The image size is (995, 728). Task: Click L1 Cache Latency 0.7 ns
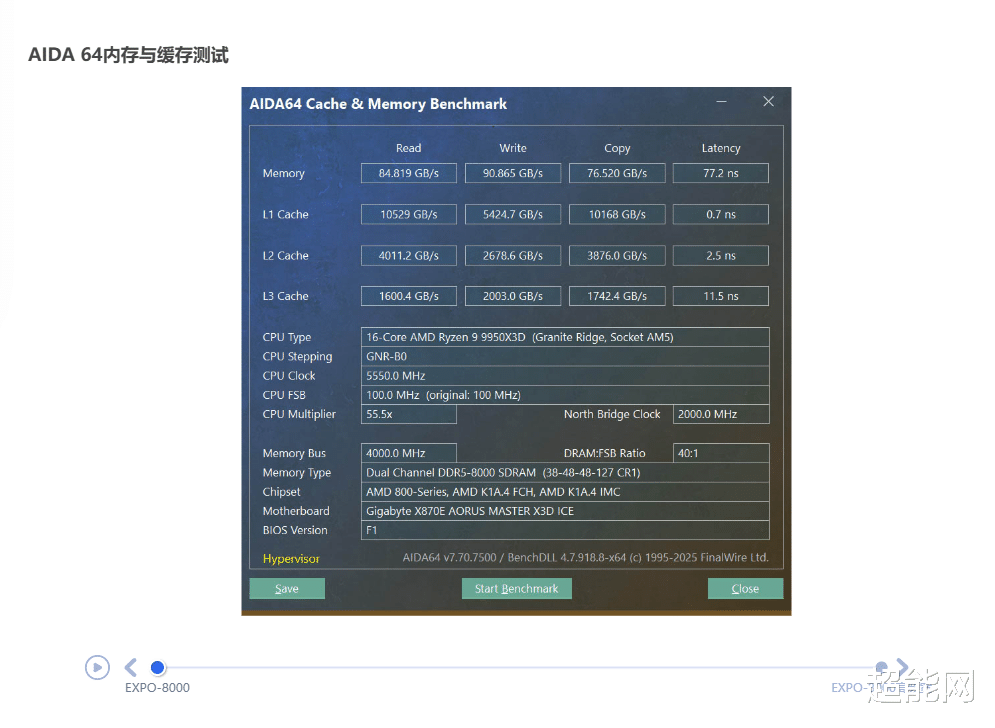(x=721, y=215)
